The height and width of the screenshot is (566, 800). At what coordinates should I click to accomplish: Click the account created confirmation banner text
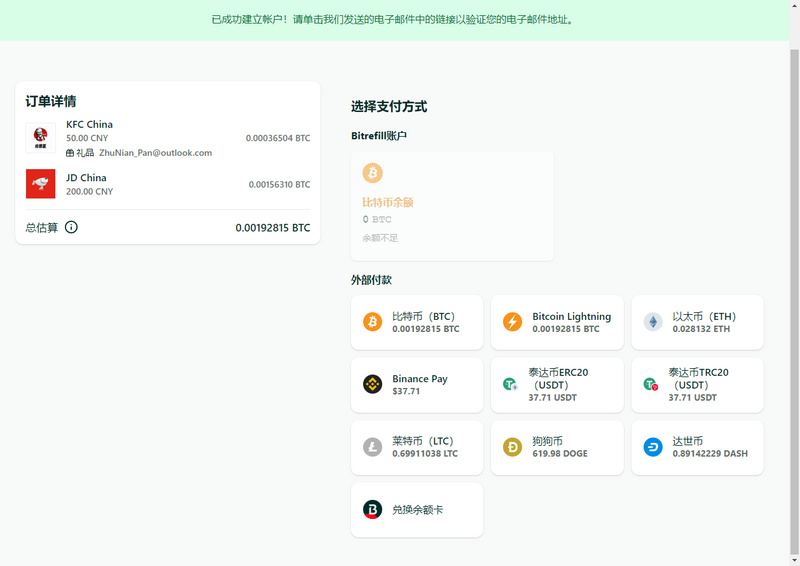[x=392, y=20]
